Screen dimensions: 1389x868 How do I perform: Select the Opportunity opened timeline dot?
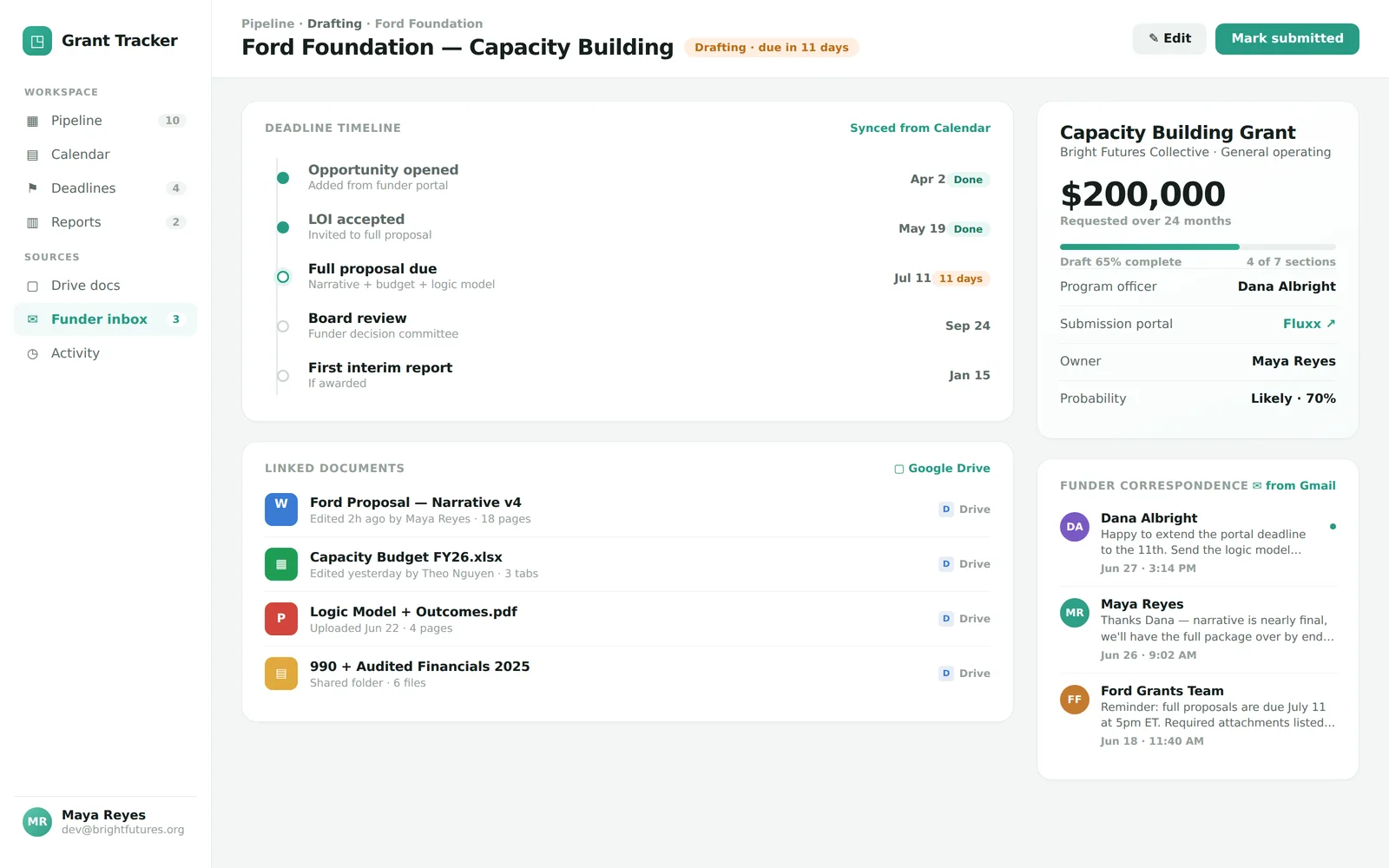283,178
